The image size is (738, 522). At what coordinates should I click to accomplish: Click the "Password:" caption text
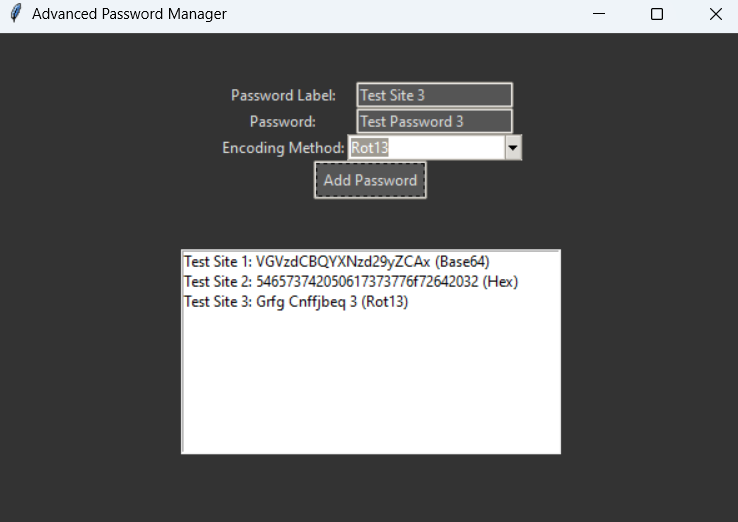click(x=283, y=122)
